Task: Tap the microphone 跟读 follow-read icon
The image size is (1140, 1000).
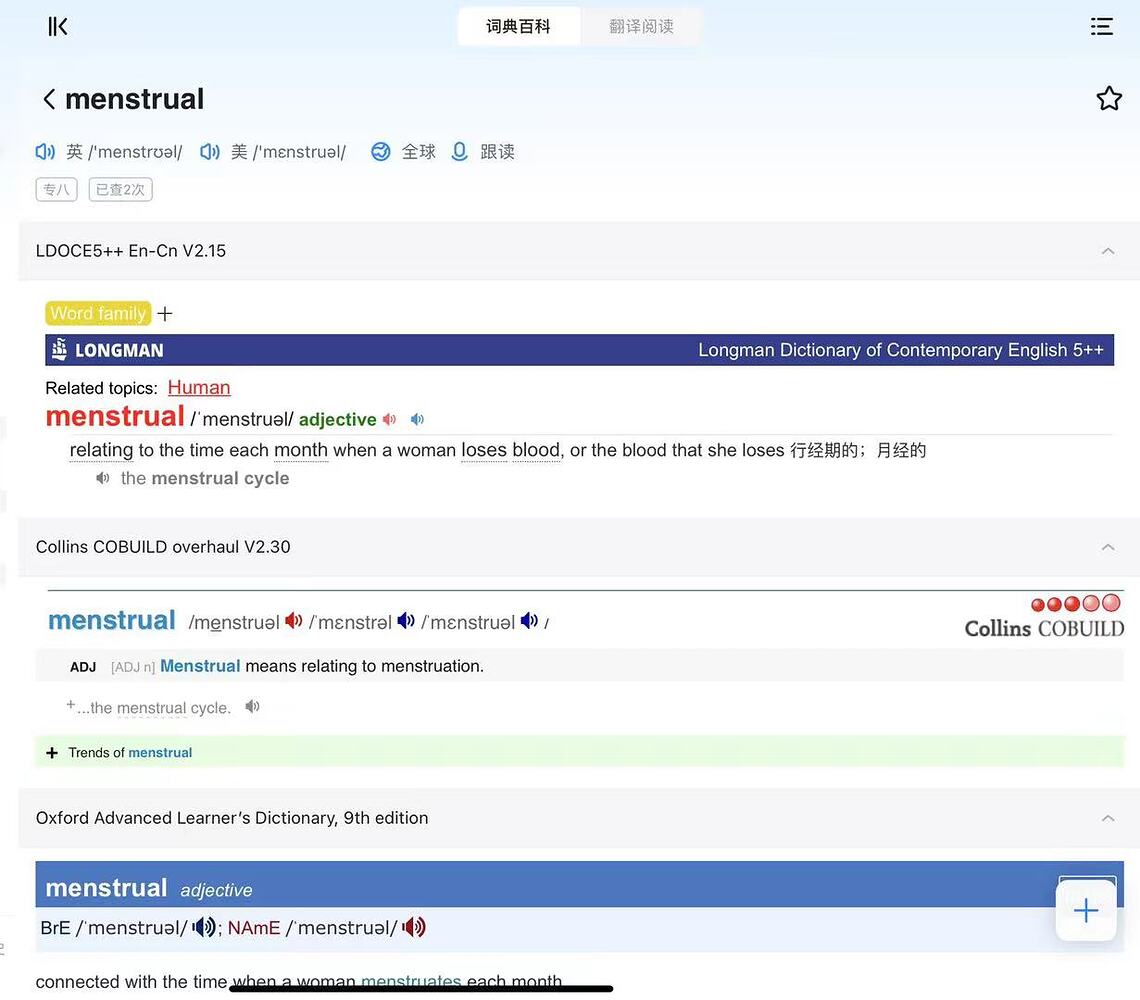Action: (459, 152)
